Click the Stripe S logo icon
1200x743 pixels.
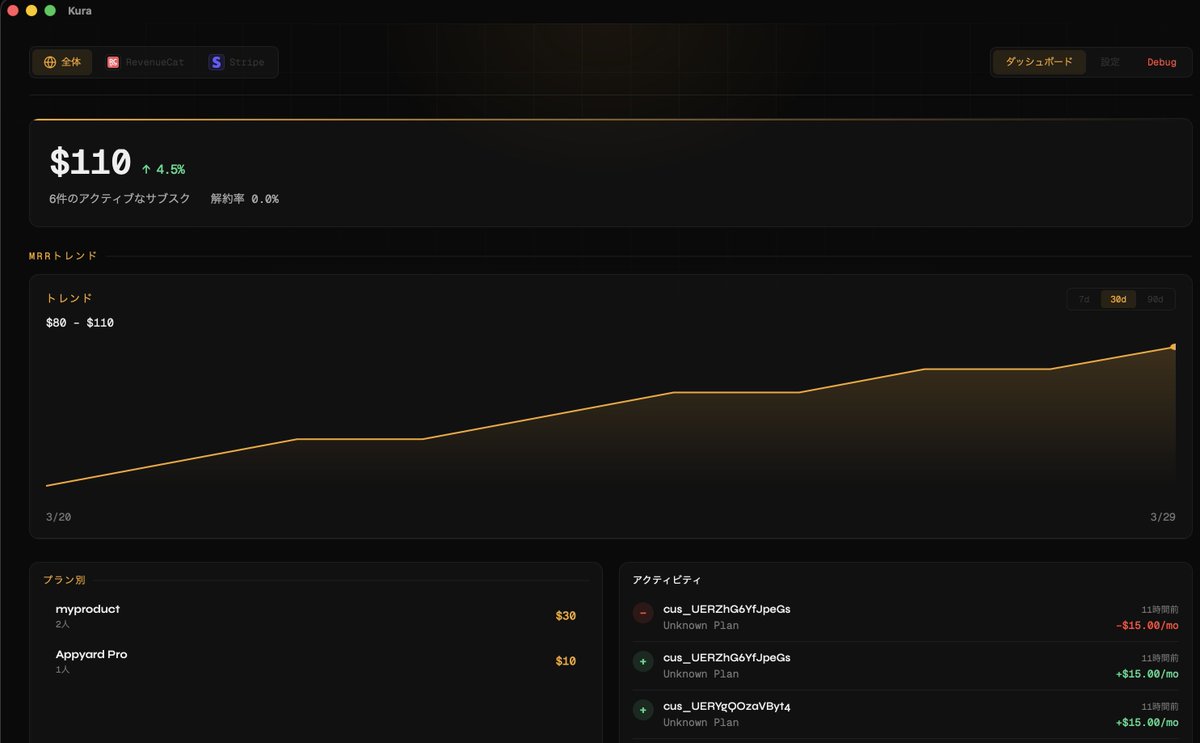tap(216, 62)
